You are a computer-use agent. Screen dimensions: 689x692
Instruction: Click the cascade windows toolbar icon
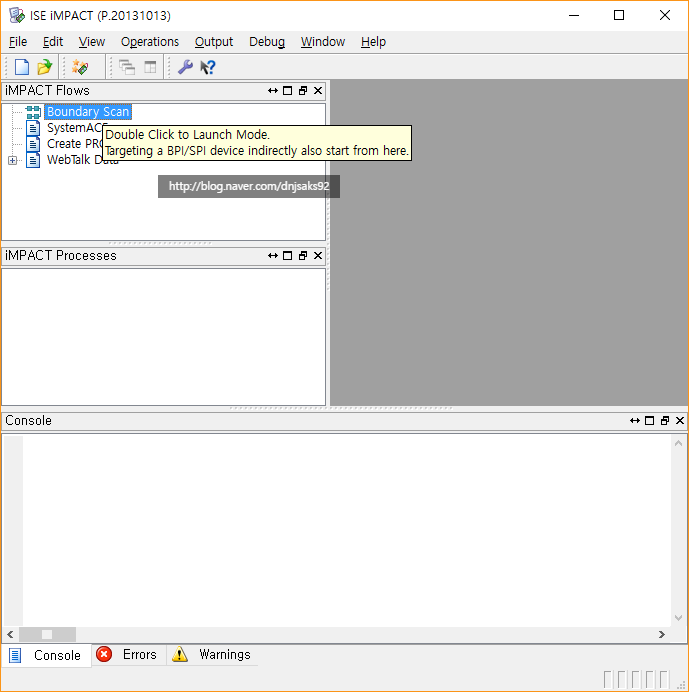[127, 67]
